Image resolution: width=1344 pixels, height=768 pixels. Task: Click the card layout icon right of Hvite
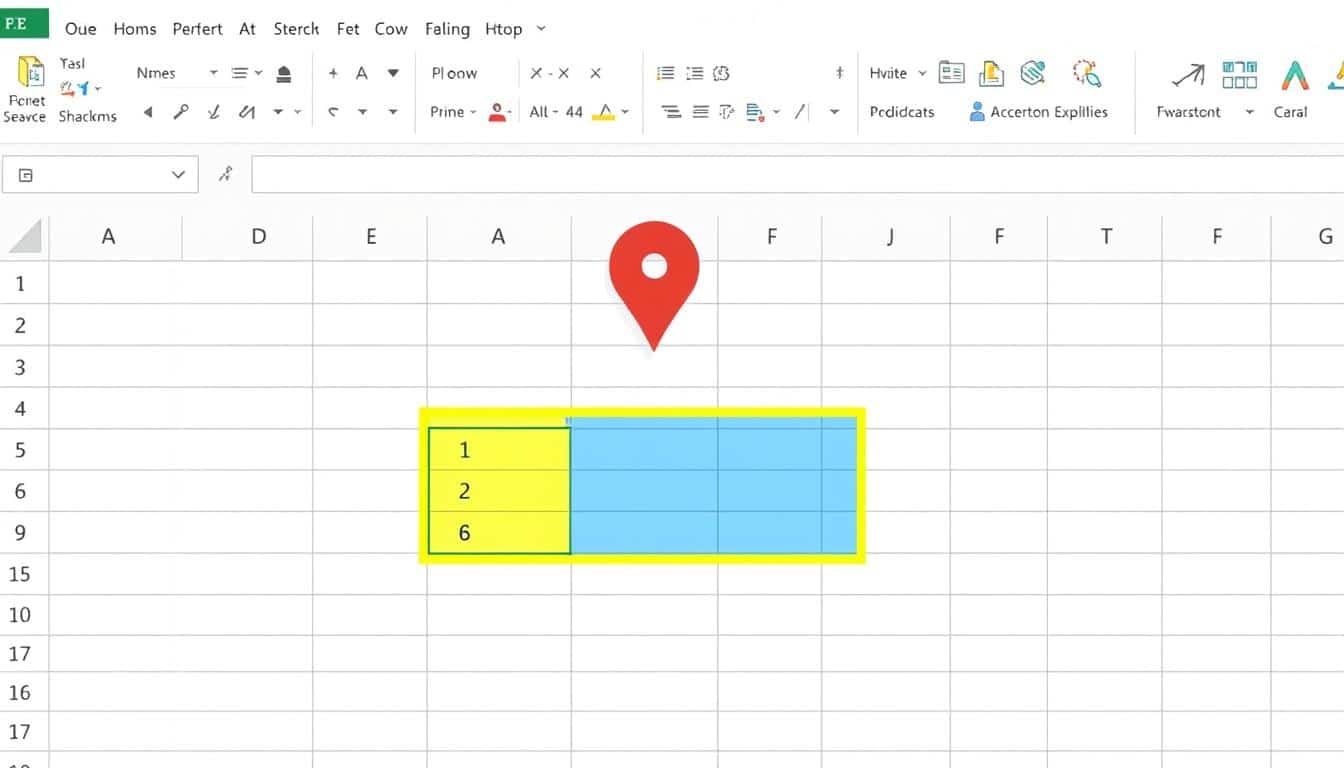952,73
